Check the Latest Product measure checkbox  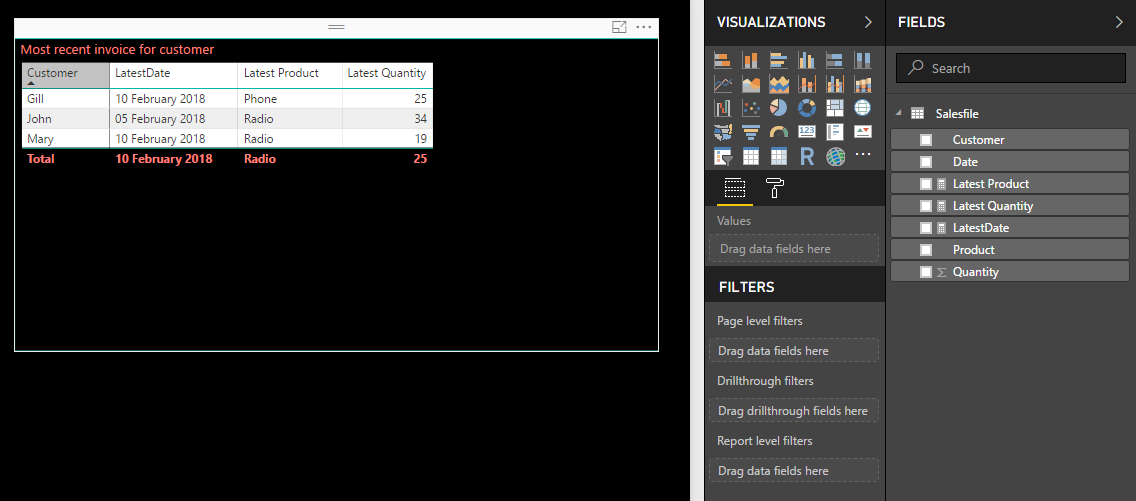coord(926,184)
